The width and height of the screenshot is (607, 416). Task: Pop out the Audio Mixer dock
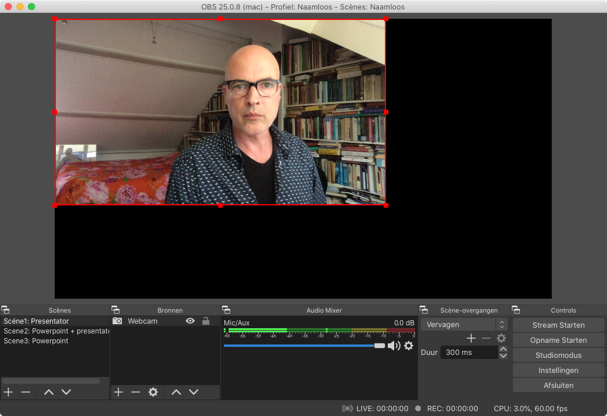[226, 310]
